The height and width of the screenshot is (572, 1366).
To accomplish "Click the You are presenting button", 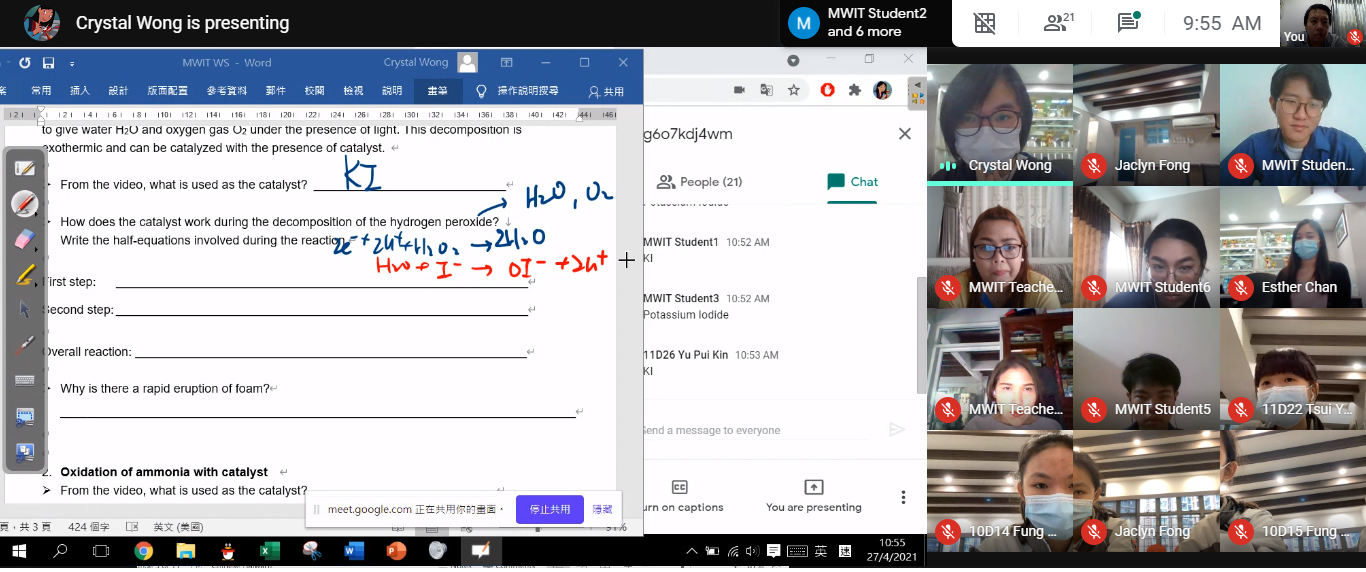I will [x=813, y=496].
